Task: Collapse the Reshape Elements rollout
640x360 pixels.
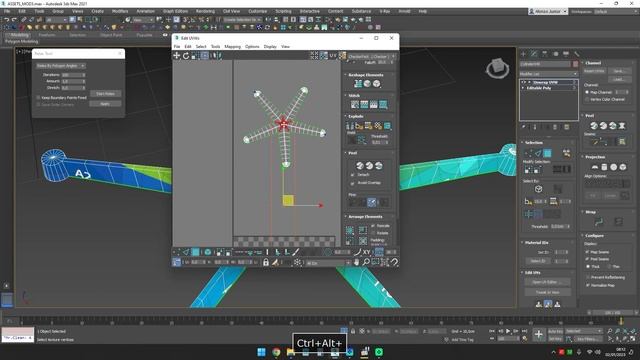Action: (365, 75)
